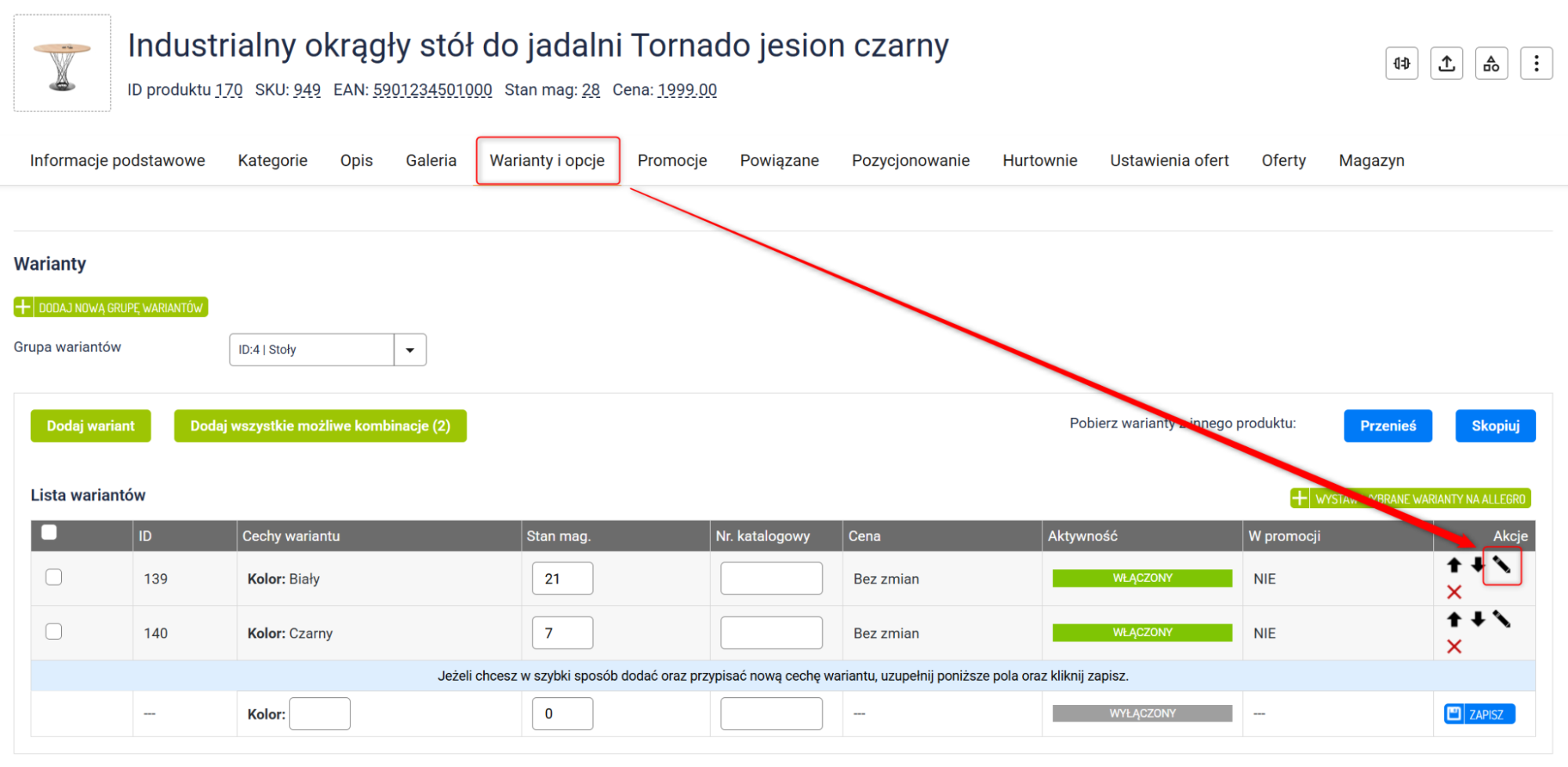Open the Grupa wariantów dropdown

pyautogui.click(x=409, y=350)
